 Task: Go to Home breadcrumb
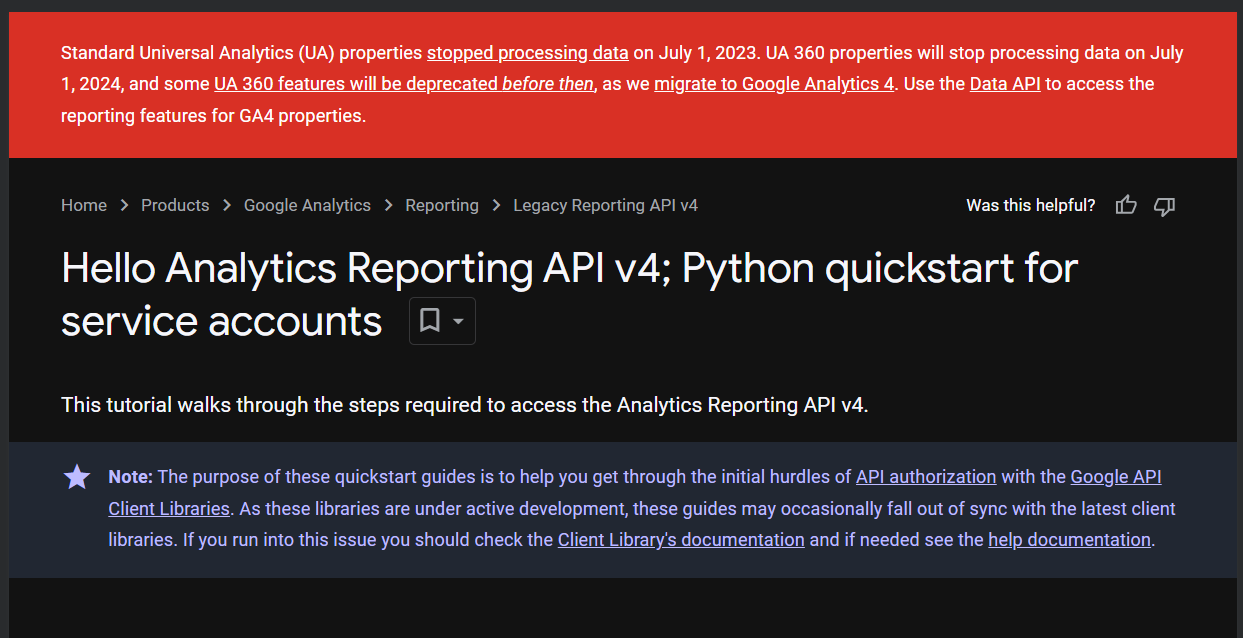pyautogui.click(x=84, y=205)
